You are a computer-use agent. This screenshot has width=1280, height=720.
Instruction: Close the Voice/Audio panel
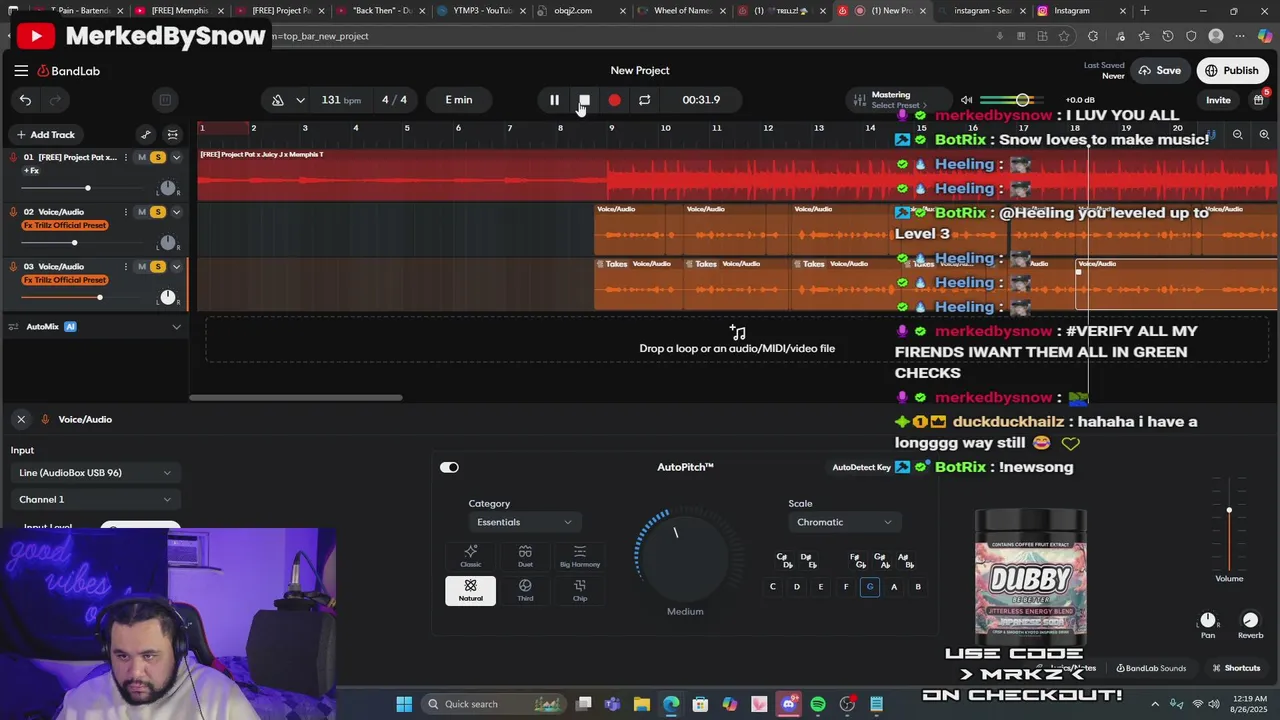click(20, 420)
